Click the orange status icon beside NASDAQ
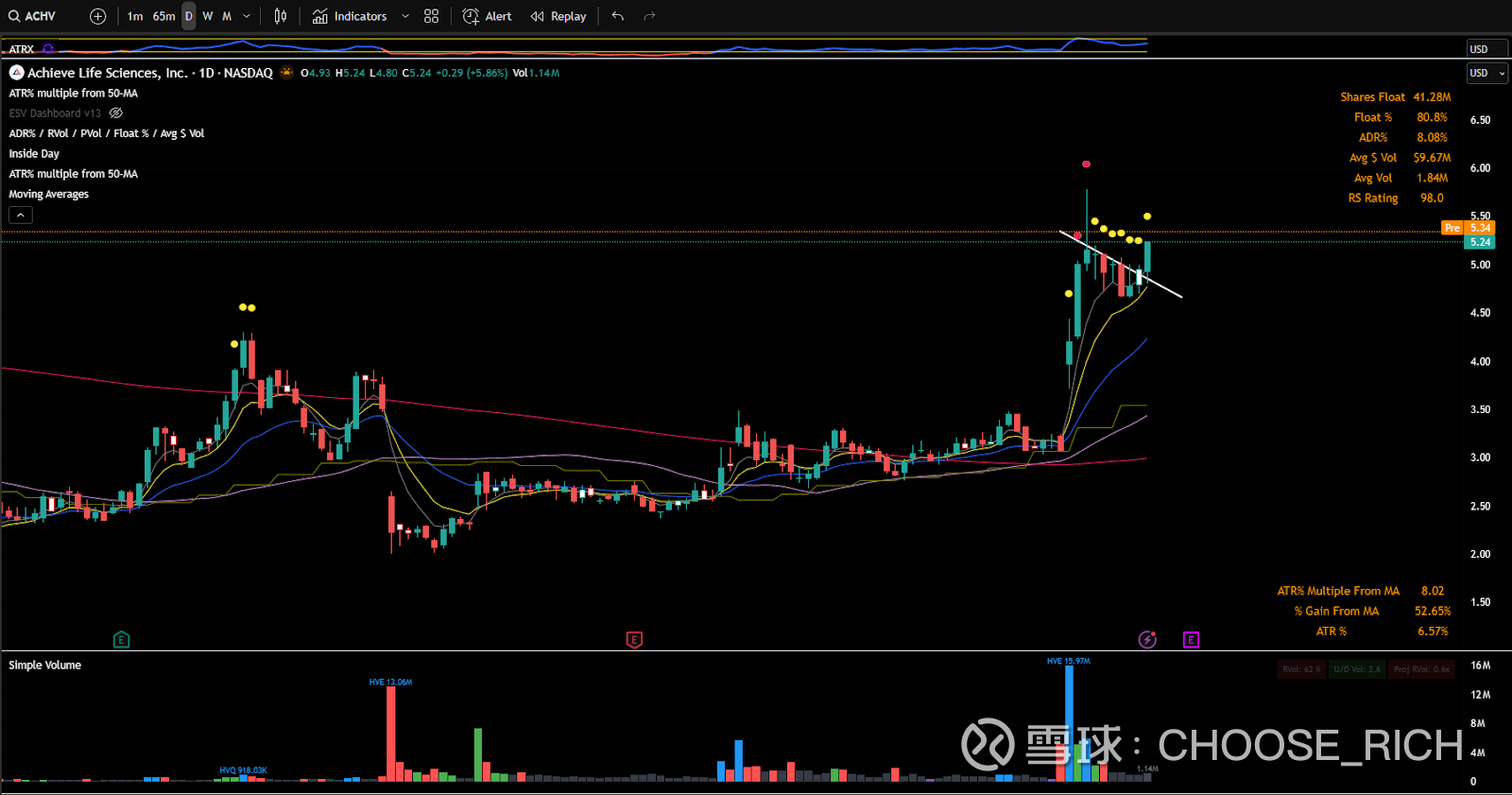This screenshot has height=795, width=1512. click(x=286, y=73)
